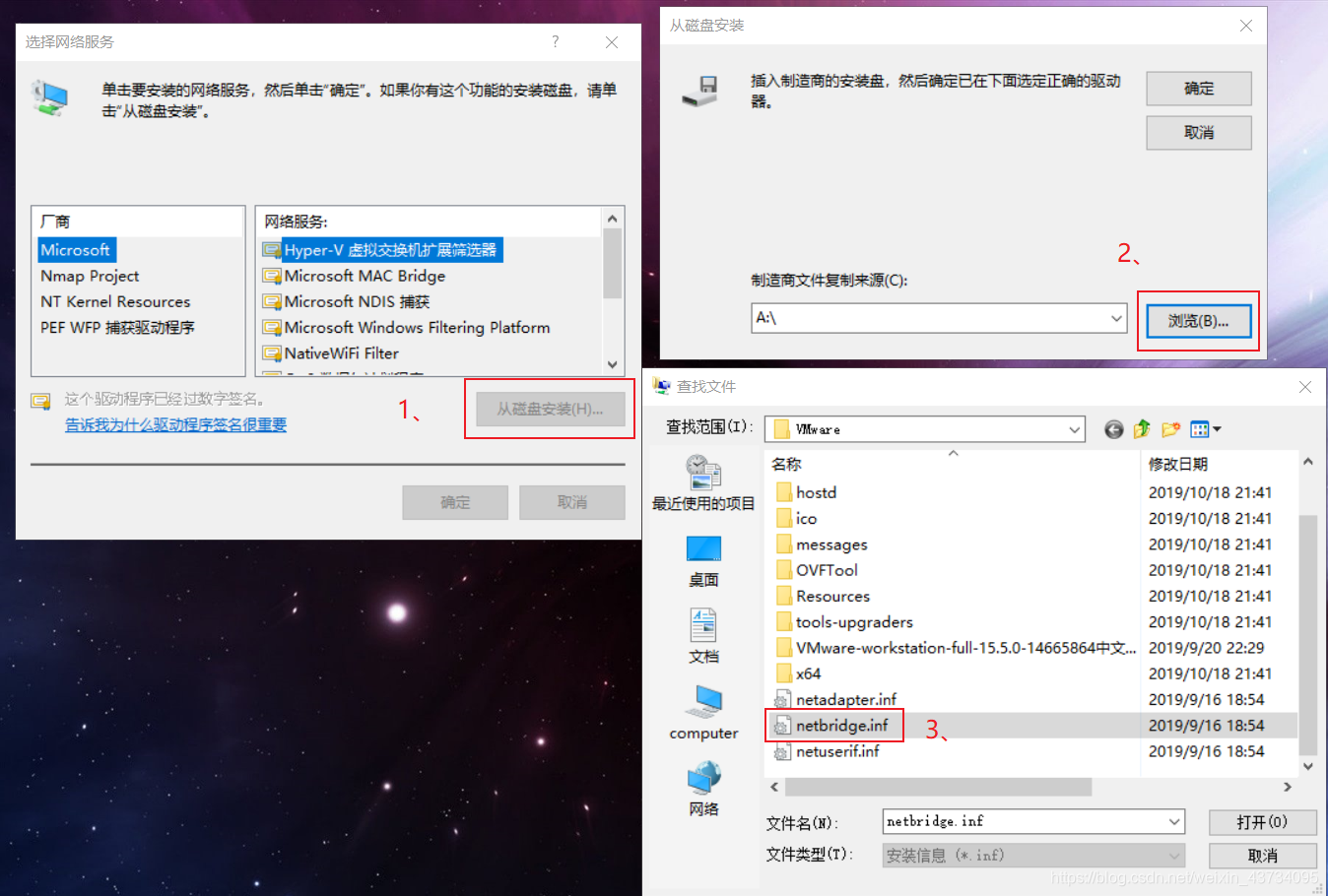The image size is (1328, 896).
Task: Click the create new folder icon
Action: pyautogui.click(x=1170, y=428)
